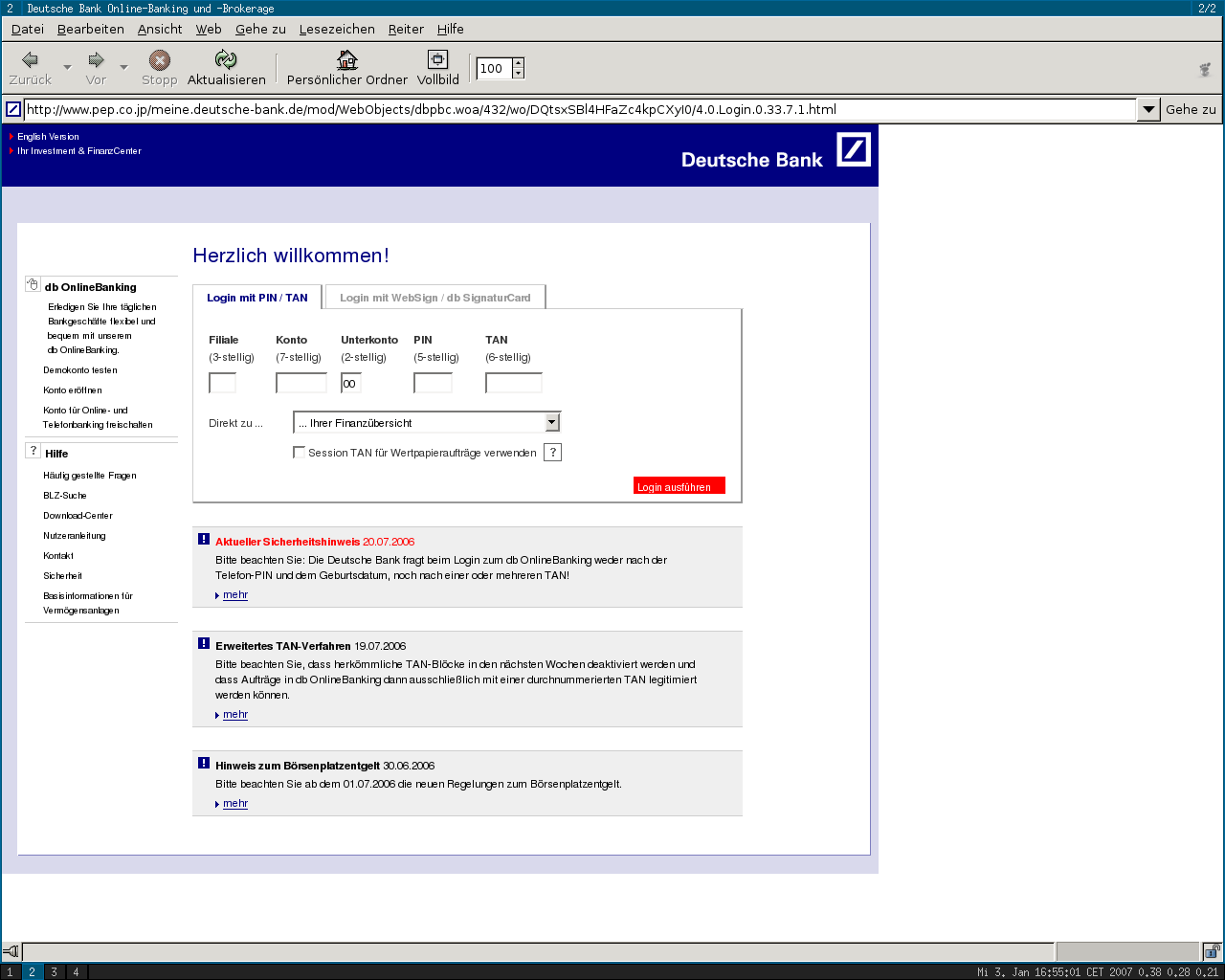
Task: Reload the page with the Aktualisieren icon
Action: click(x=226, y=59)
